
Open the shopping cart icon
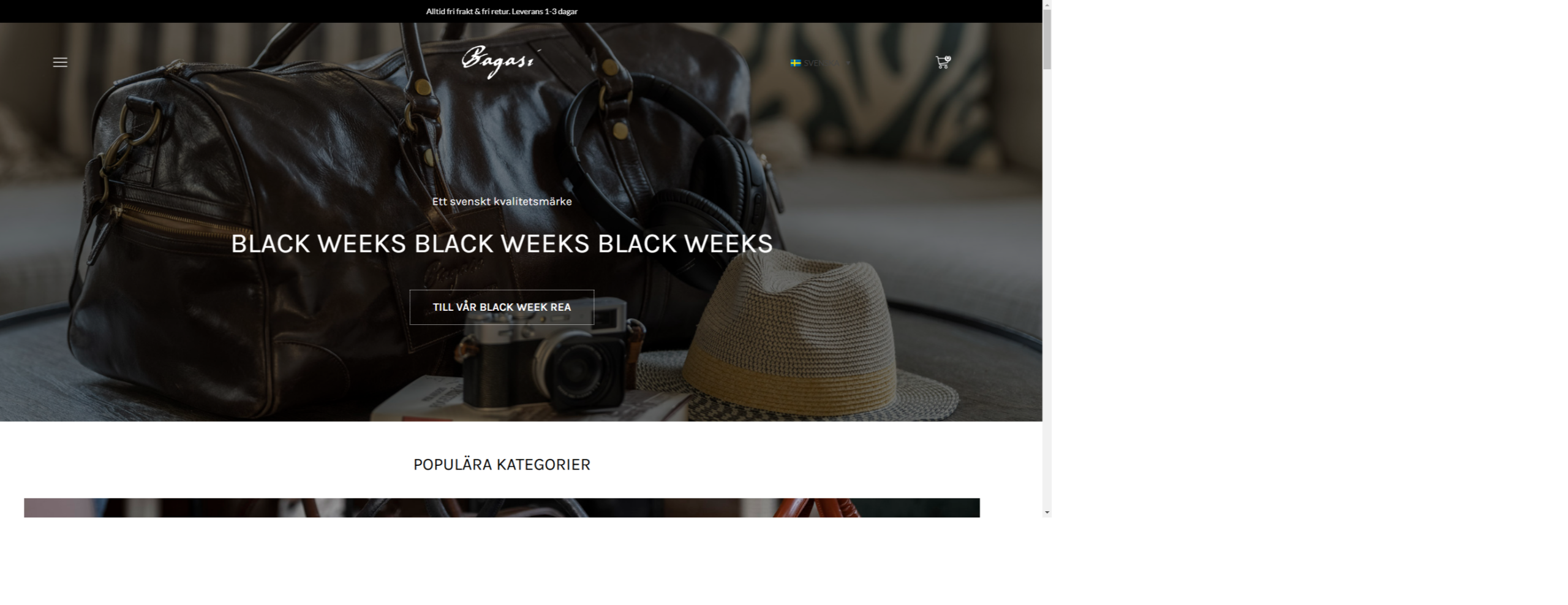coord(942,63)
